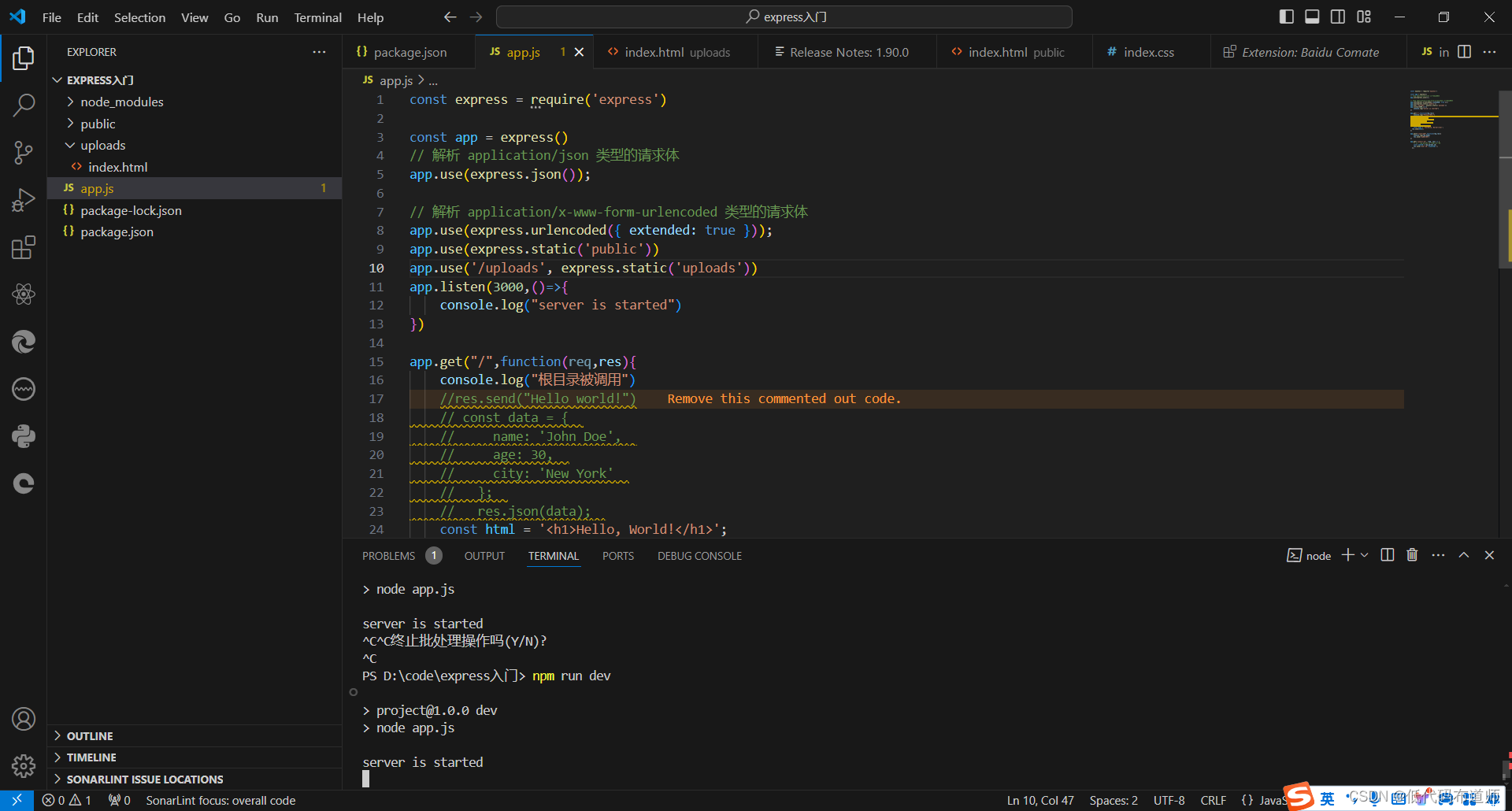Split the editor to the right
1512x811 pixels.
click(x=1465, y=52)
